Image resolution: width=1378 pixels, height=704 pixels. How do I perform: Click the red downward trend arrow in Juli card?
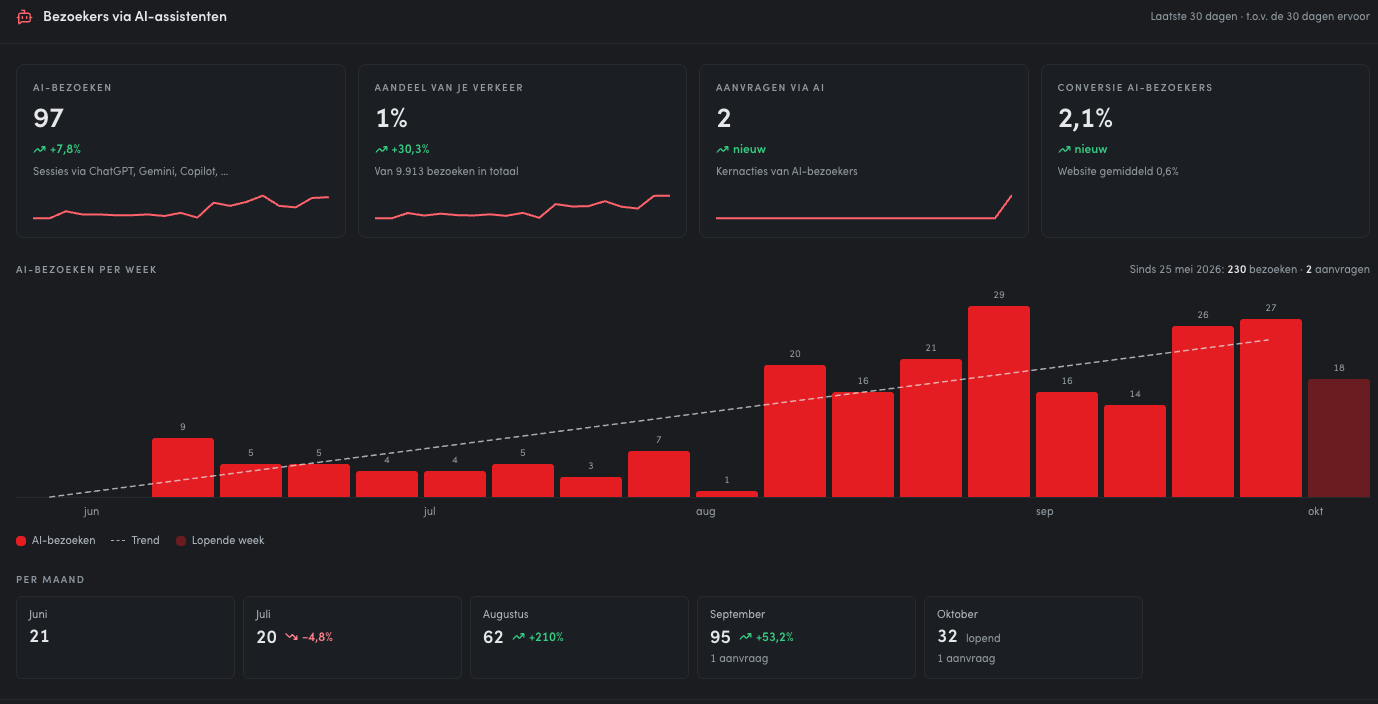(291, 637)
